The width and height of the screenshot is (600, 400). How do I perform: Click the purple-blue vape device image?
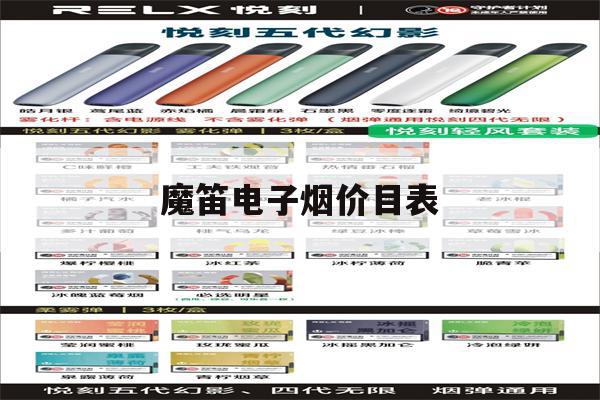click(158, 75)
